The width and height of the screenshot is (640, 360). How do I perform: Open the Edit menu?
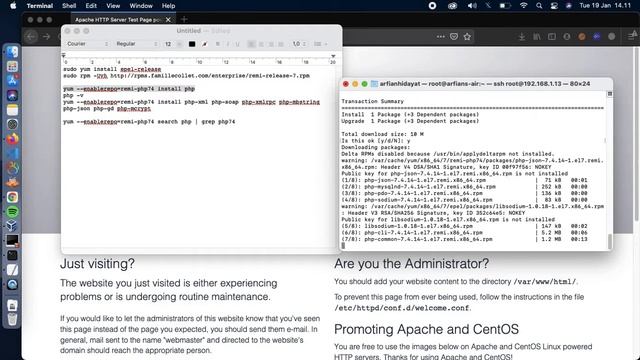point(91,6)
